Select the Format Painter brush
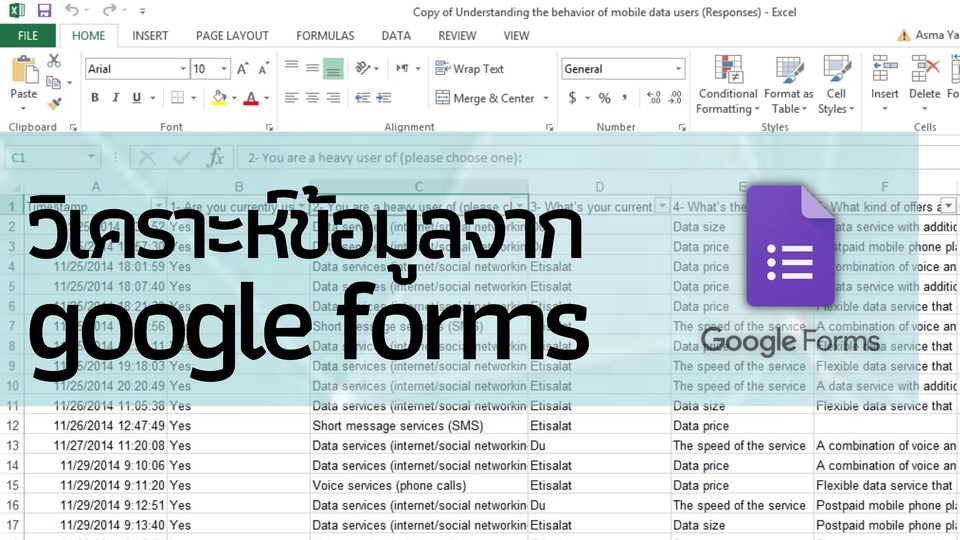Image resolution: width=960 pixels, height=540 pixels. tap(54, 104)
